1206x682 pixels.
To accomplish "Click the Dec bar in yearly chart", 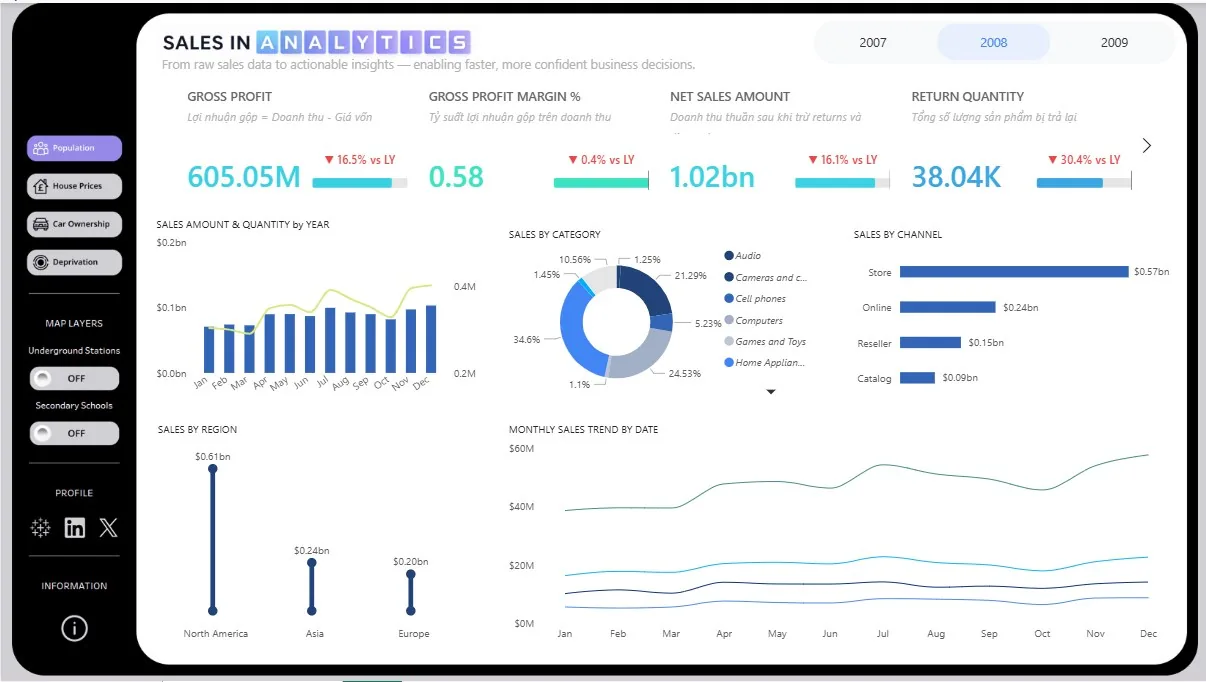I will pyautogui.click(x=431, y=339).
